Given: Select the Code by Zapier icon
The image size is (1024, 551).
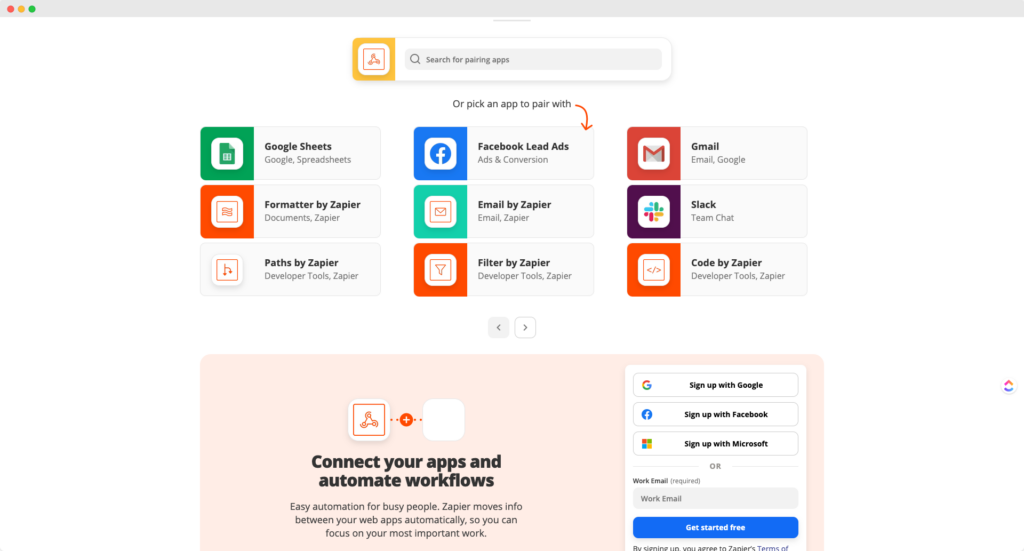Looking at the screenshot, I should click(x=654, y=270).
